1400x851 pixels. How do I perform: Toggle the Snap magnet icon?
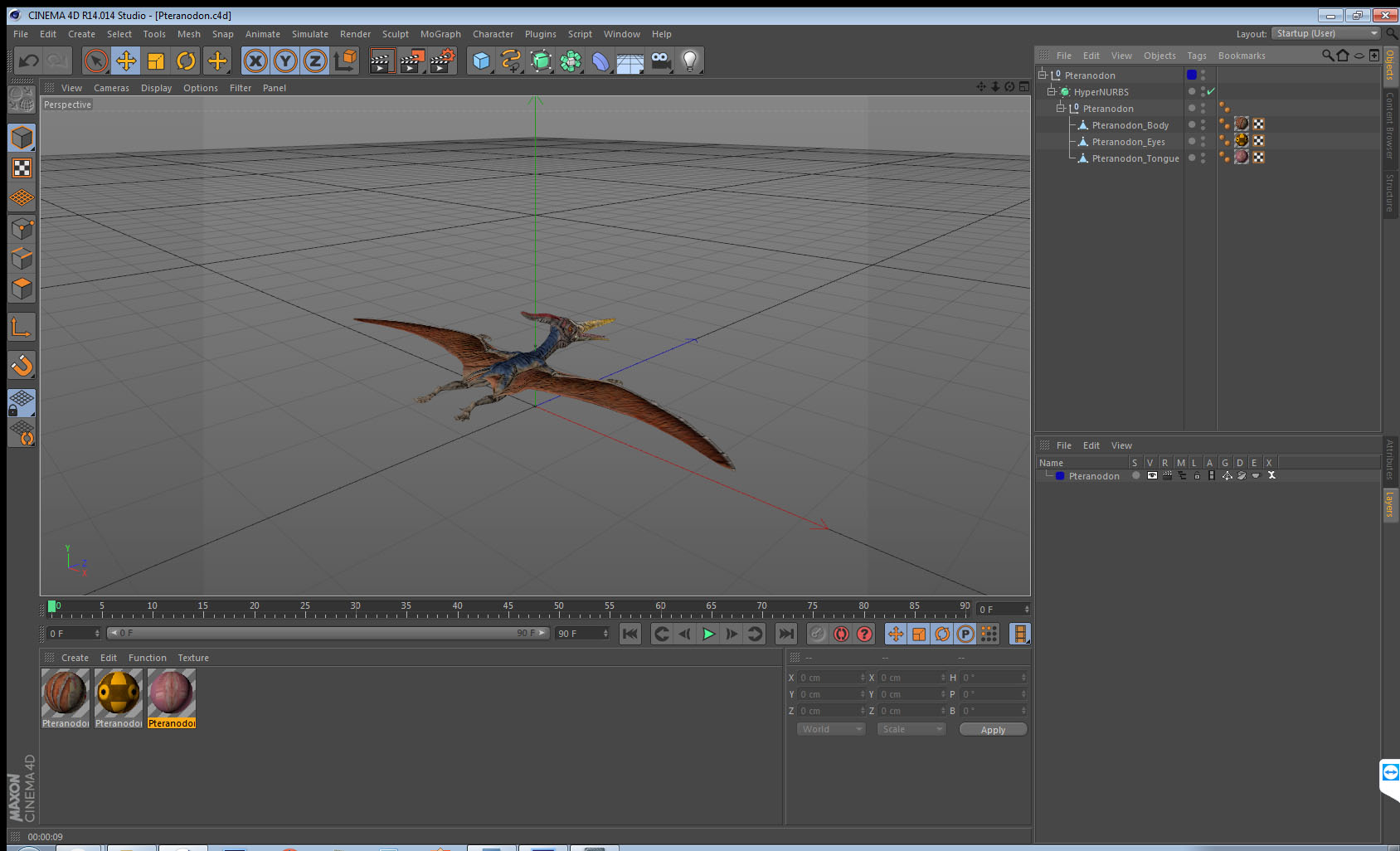coord(22,364)
